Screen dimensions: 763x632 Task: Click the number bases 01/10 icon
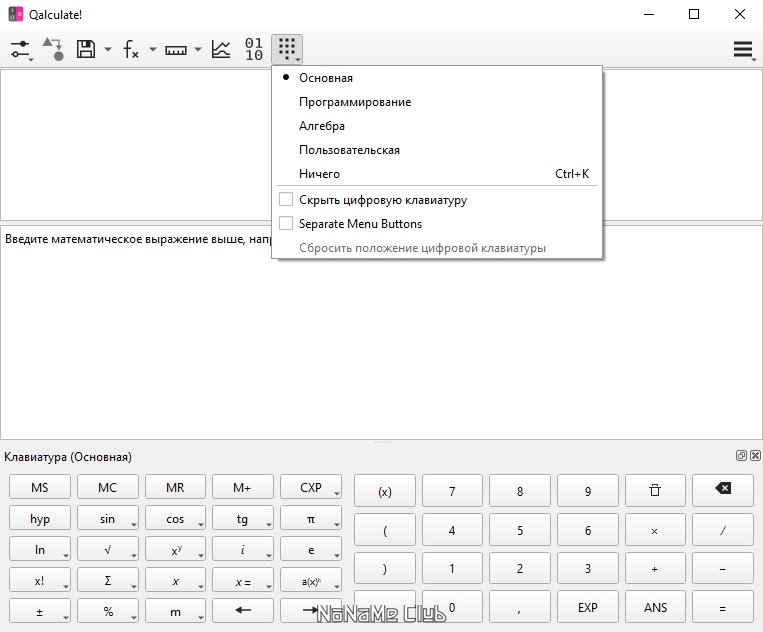tap(254, 49)
